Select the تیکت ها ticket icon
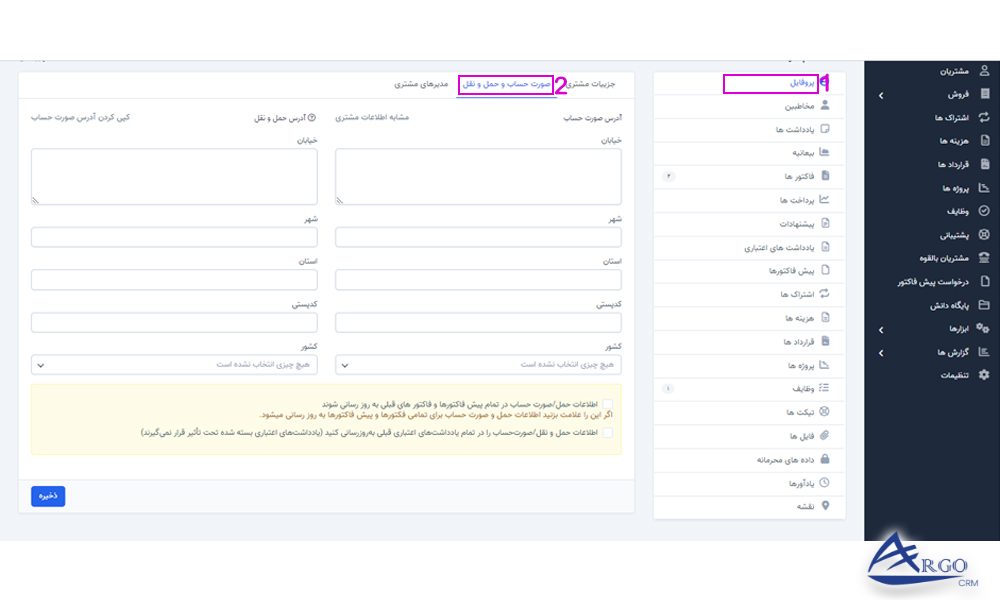This screenshot has width=1000, height=600. pos(827,411)
